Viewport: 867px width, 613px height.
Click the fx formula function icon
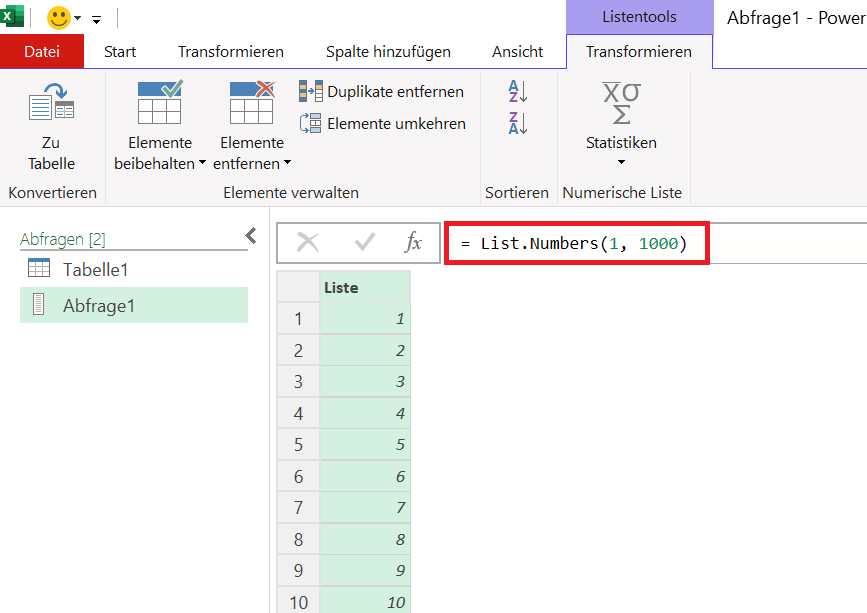pos(412,242)
